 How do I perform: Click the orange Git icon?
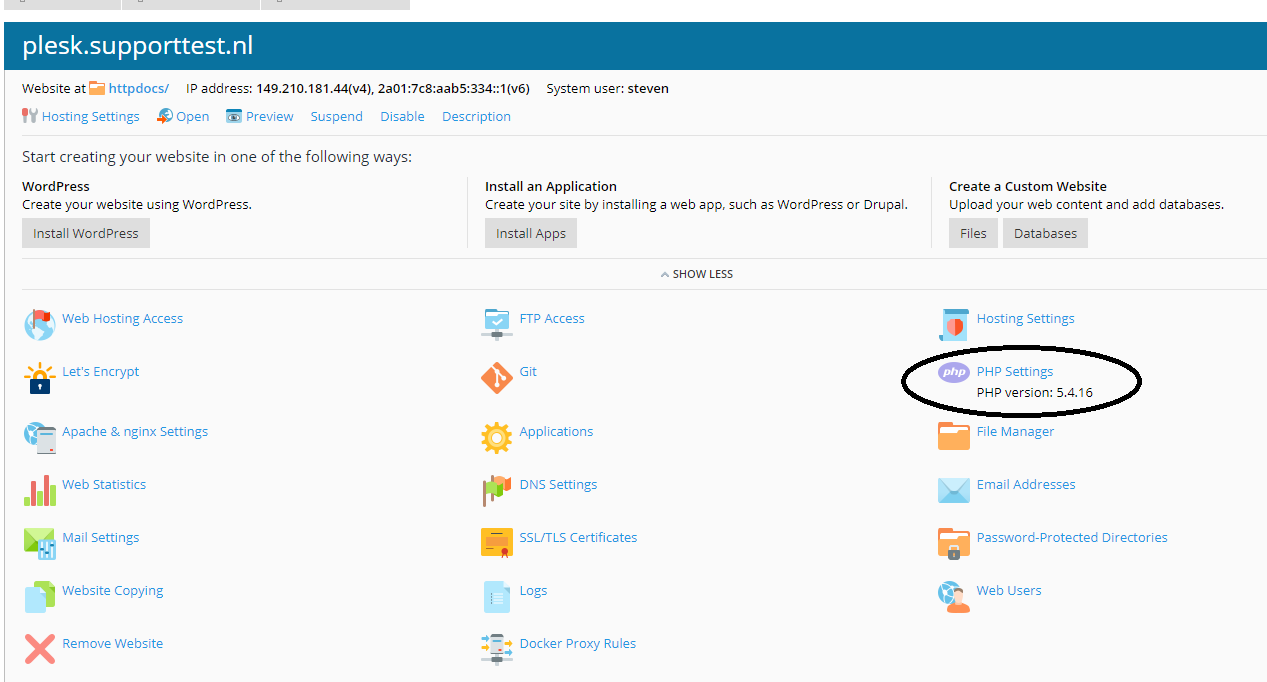coord(497,378)
